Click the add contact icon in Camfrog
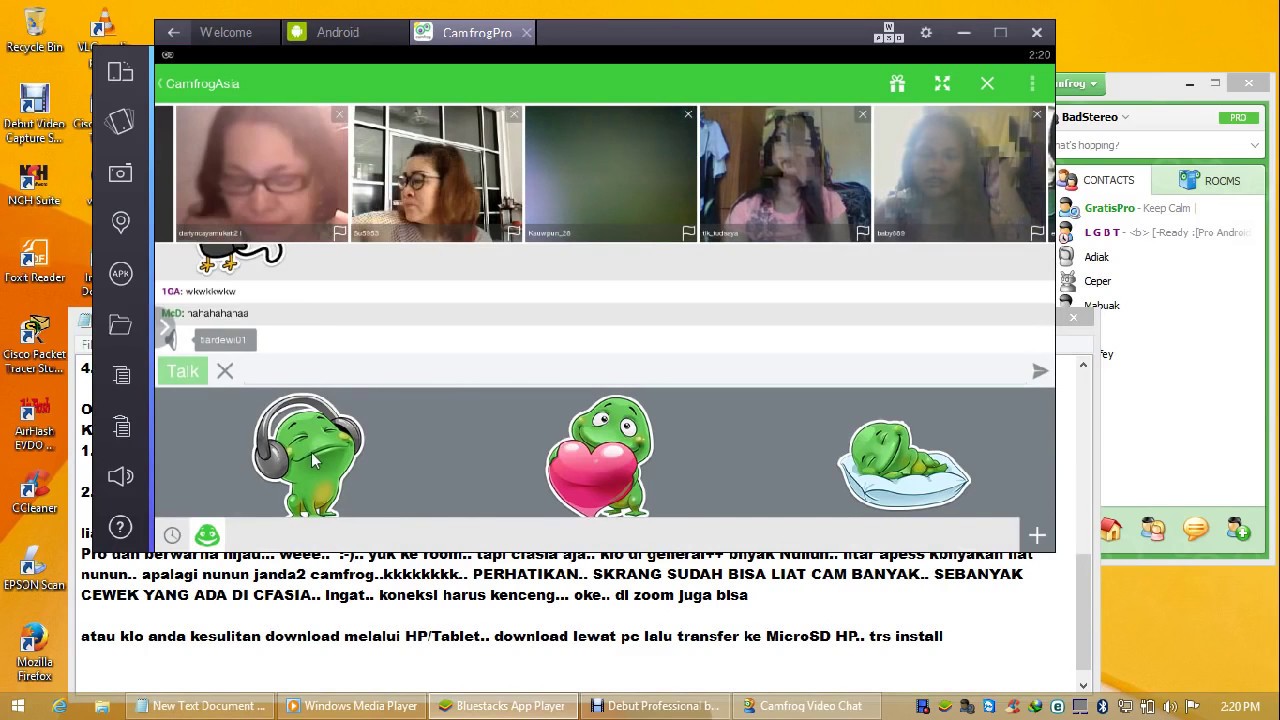The image size is (1280, 720). pyautogui.click(x=1238, y=529)
